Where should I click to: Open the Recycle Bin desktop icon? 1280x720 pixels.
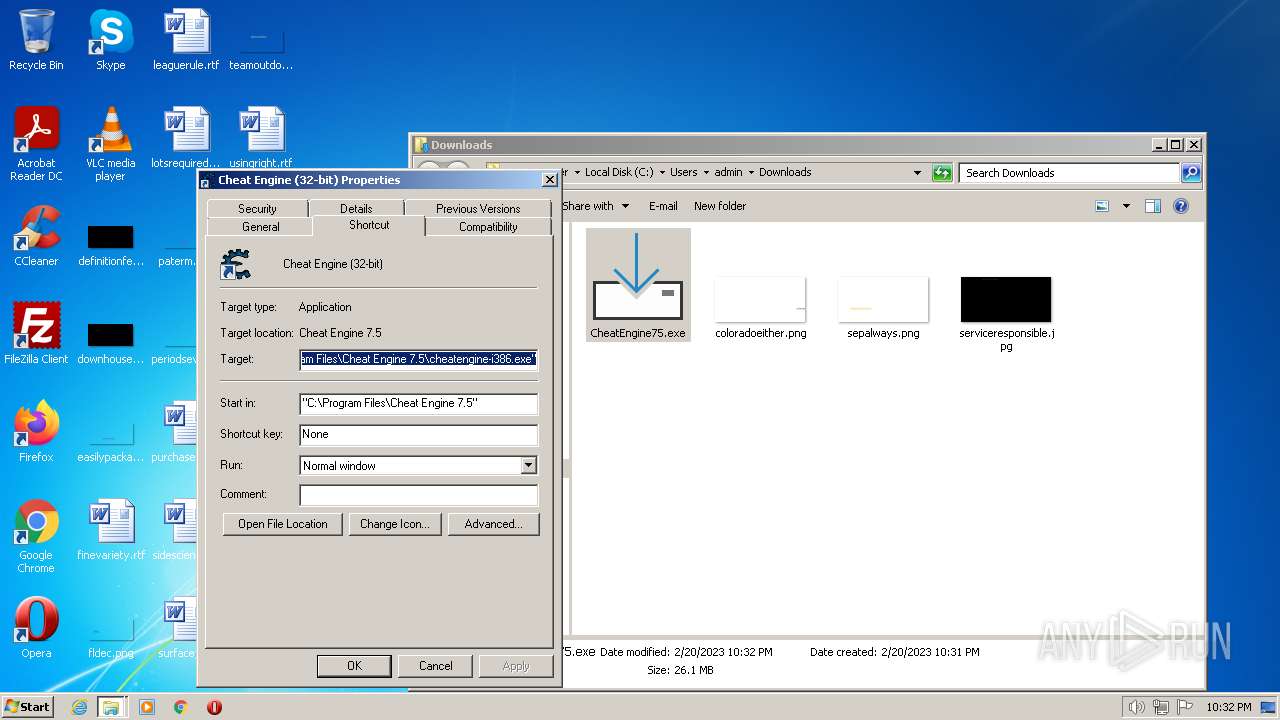[36, 40]
